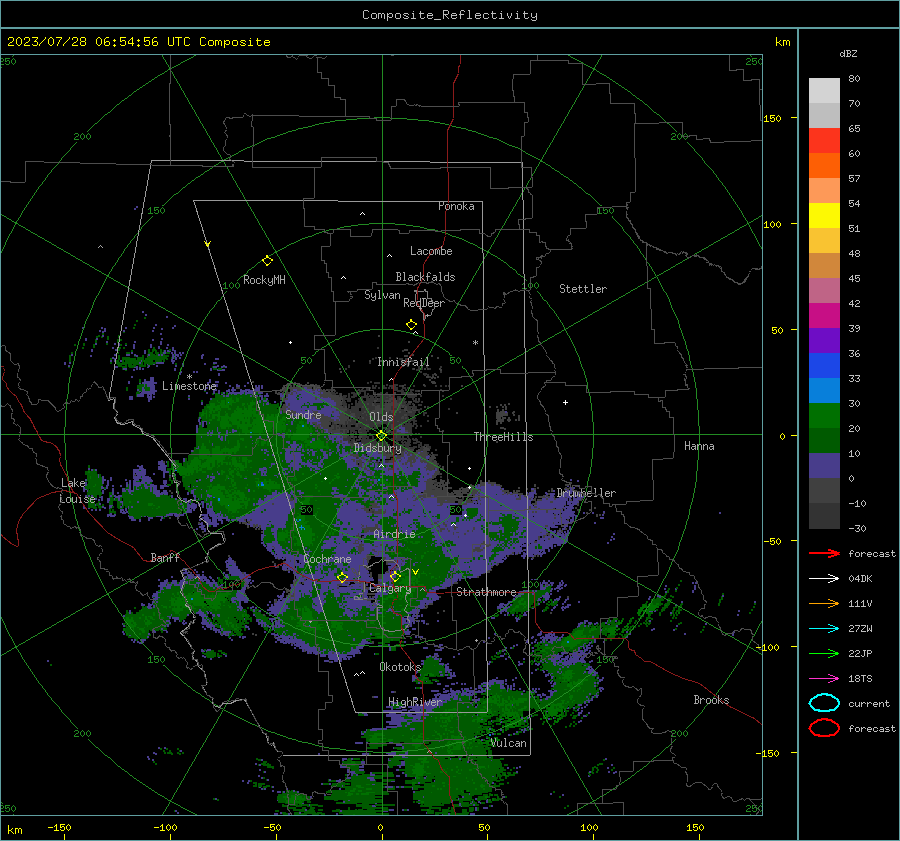
Task: Click the 51 dBZ yellow color swatch
Action: tap(824, 215)
